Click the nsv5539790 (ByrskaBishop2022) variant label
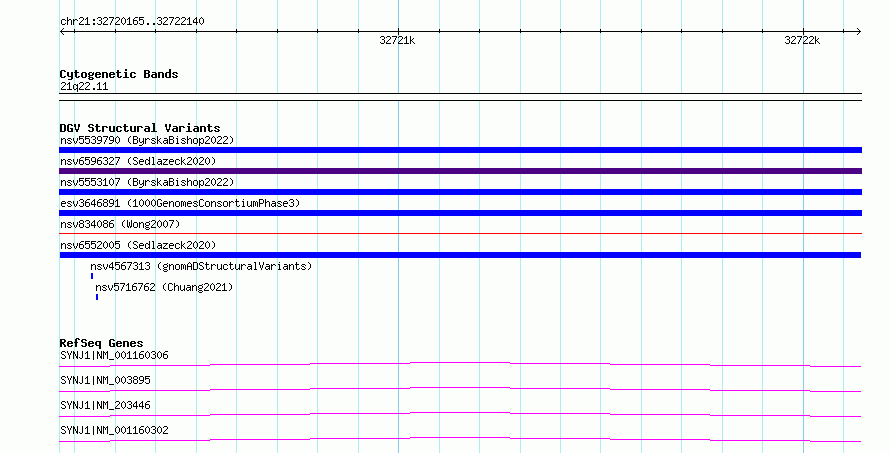 [147, 140]
